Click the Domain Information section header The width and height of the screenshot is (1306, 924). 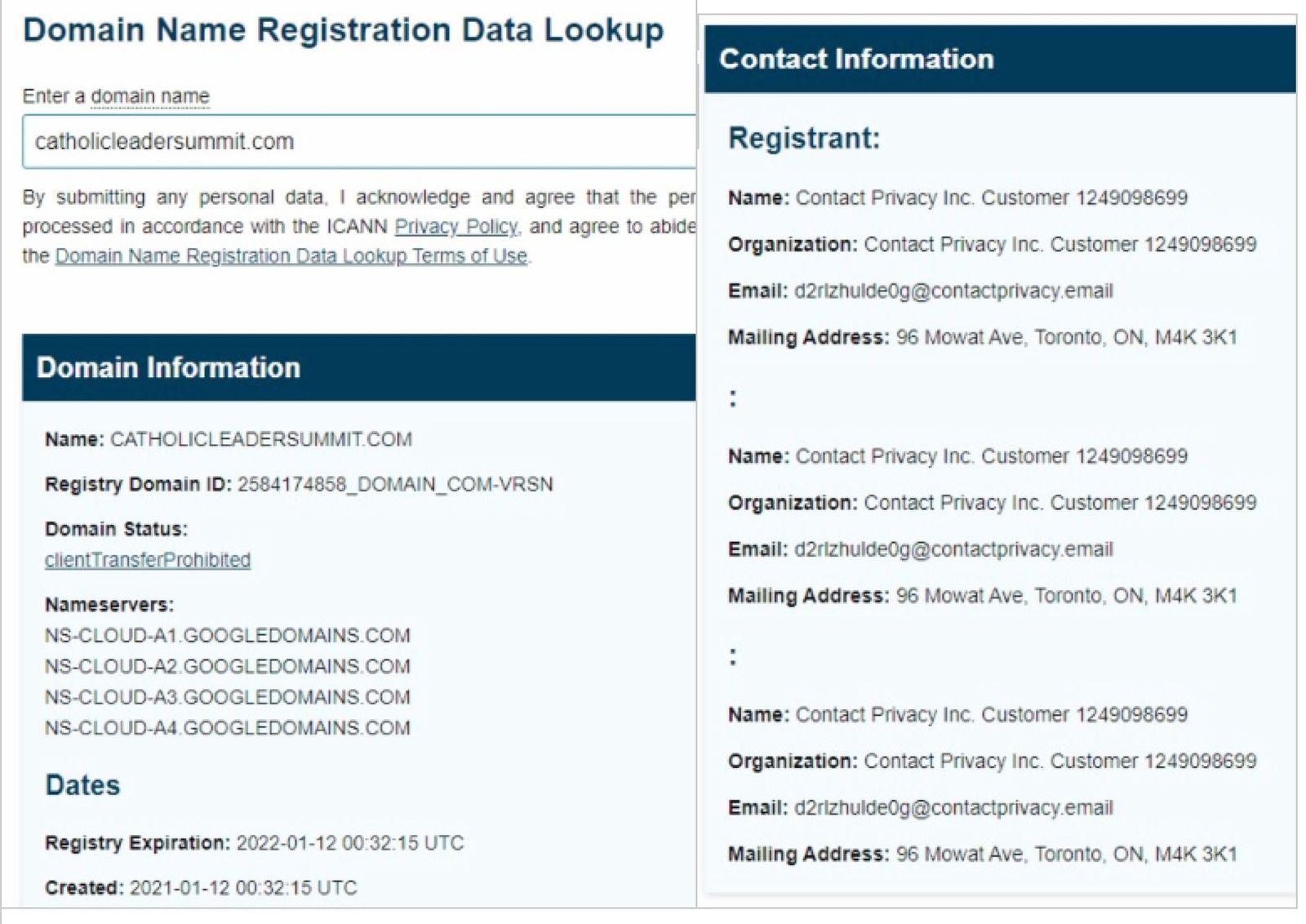[x=168, y=367]
